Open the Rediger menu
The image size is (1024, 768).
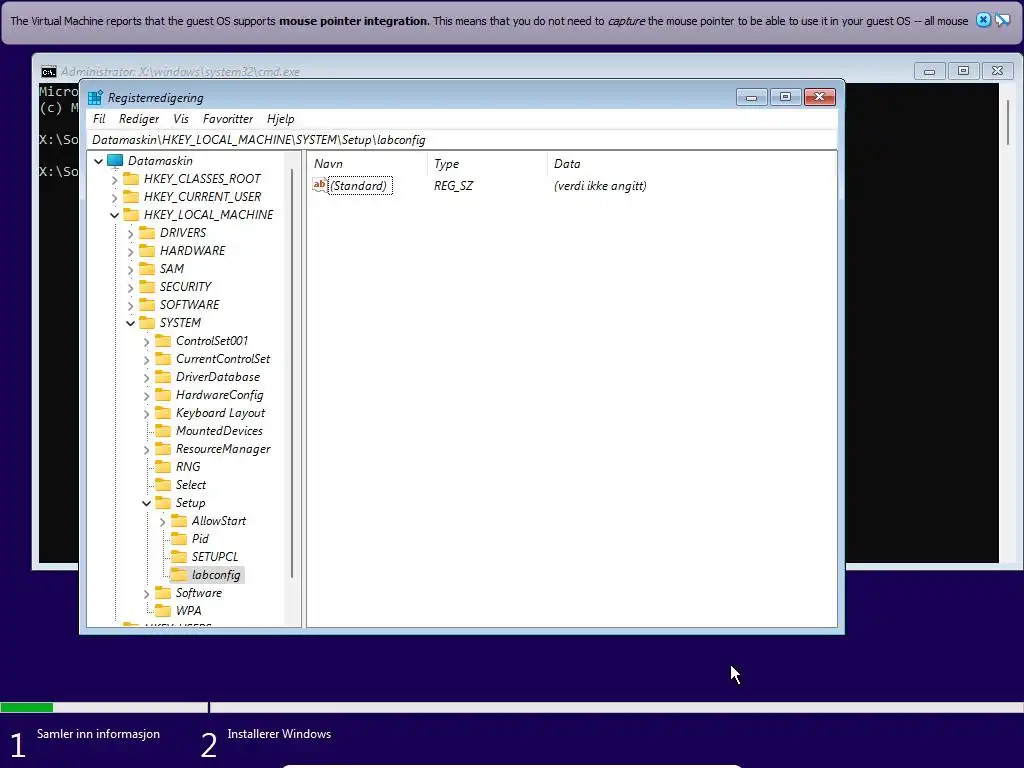point(138,119)
